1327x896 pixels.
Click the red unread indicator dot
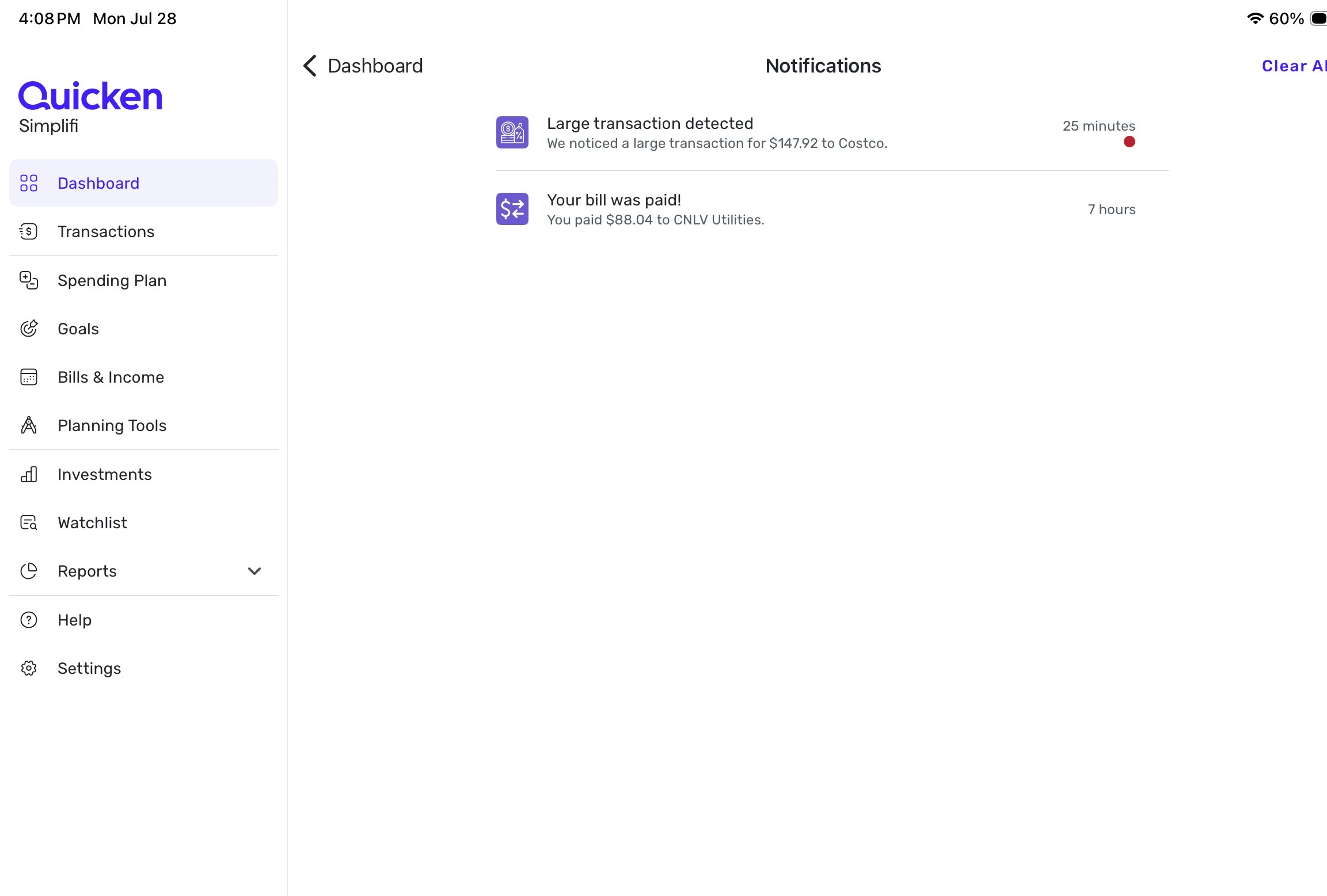[x=1129, y=142]
